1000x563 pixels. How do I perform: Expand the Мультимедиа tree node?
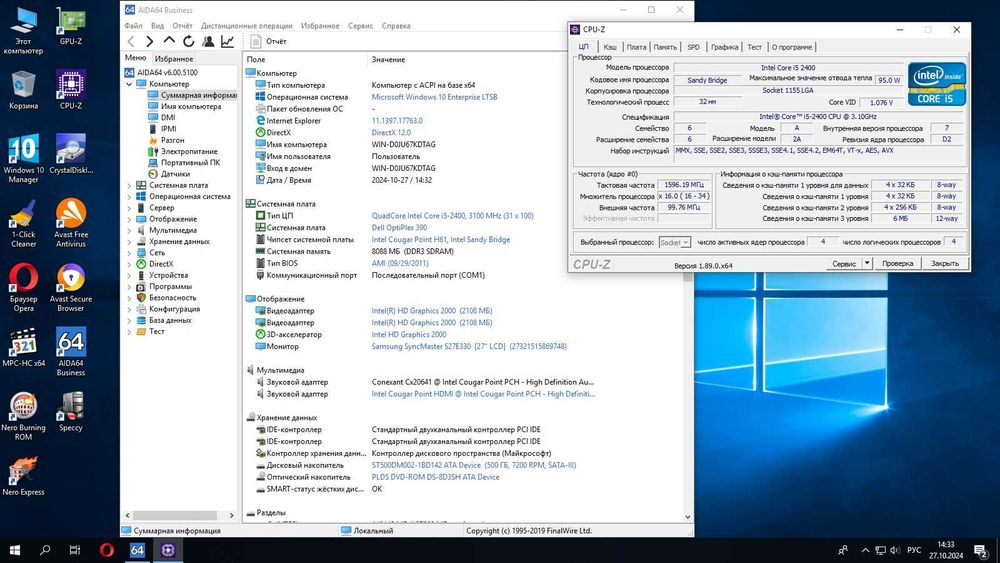click(129, 230)
